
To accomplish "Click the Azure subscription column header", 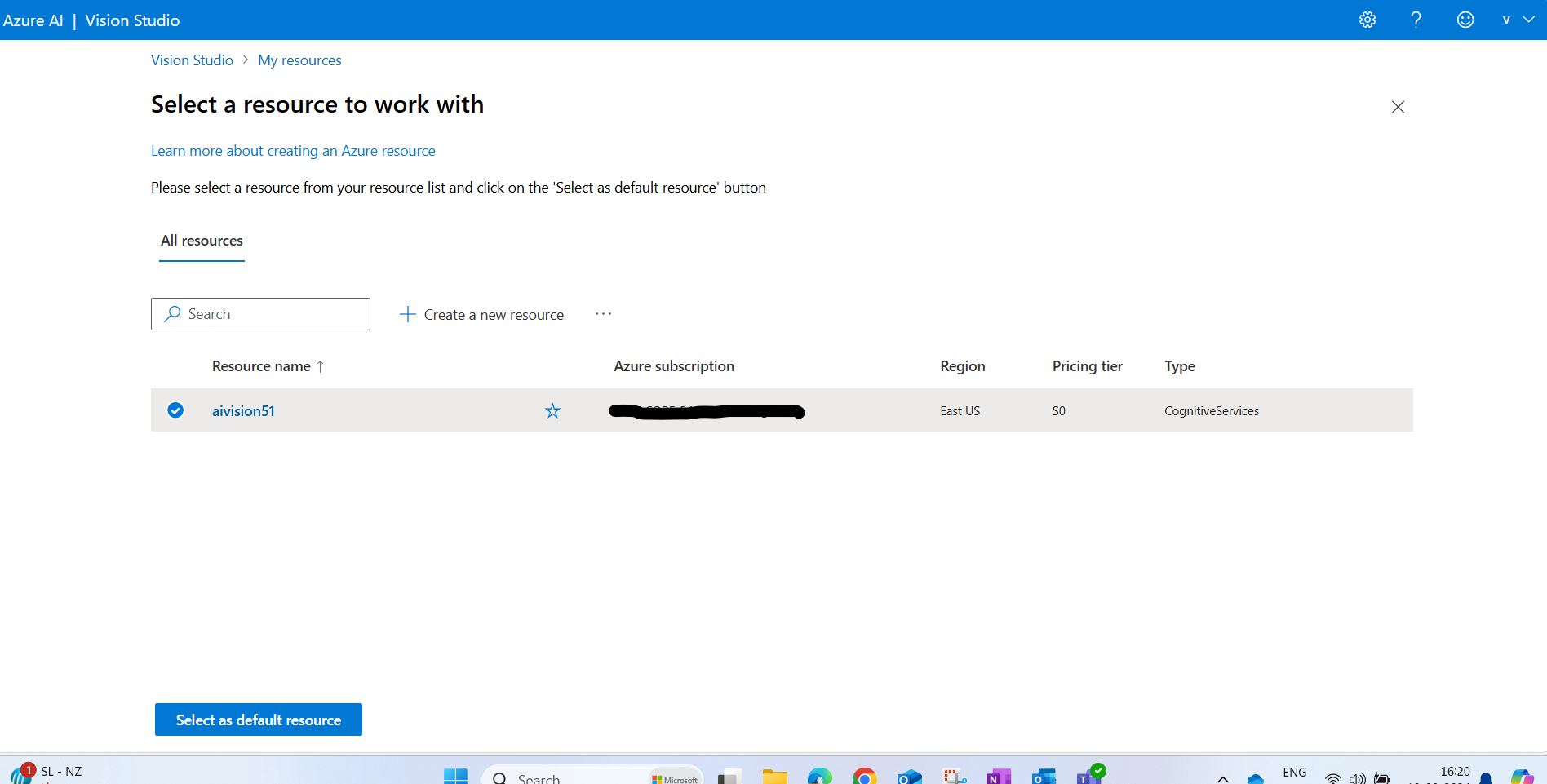I will tap(674, 366).
